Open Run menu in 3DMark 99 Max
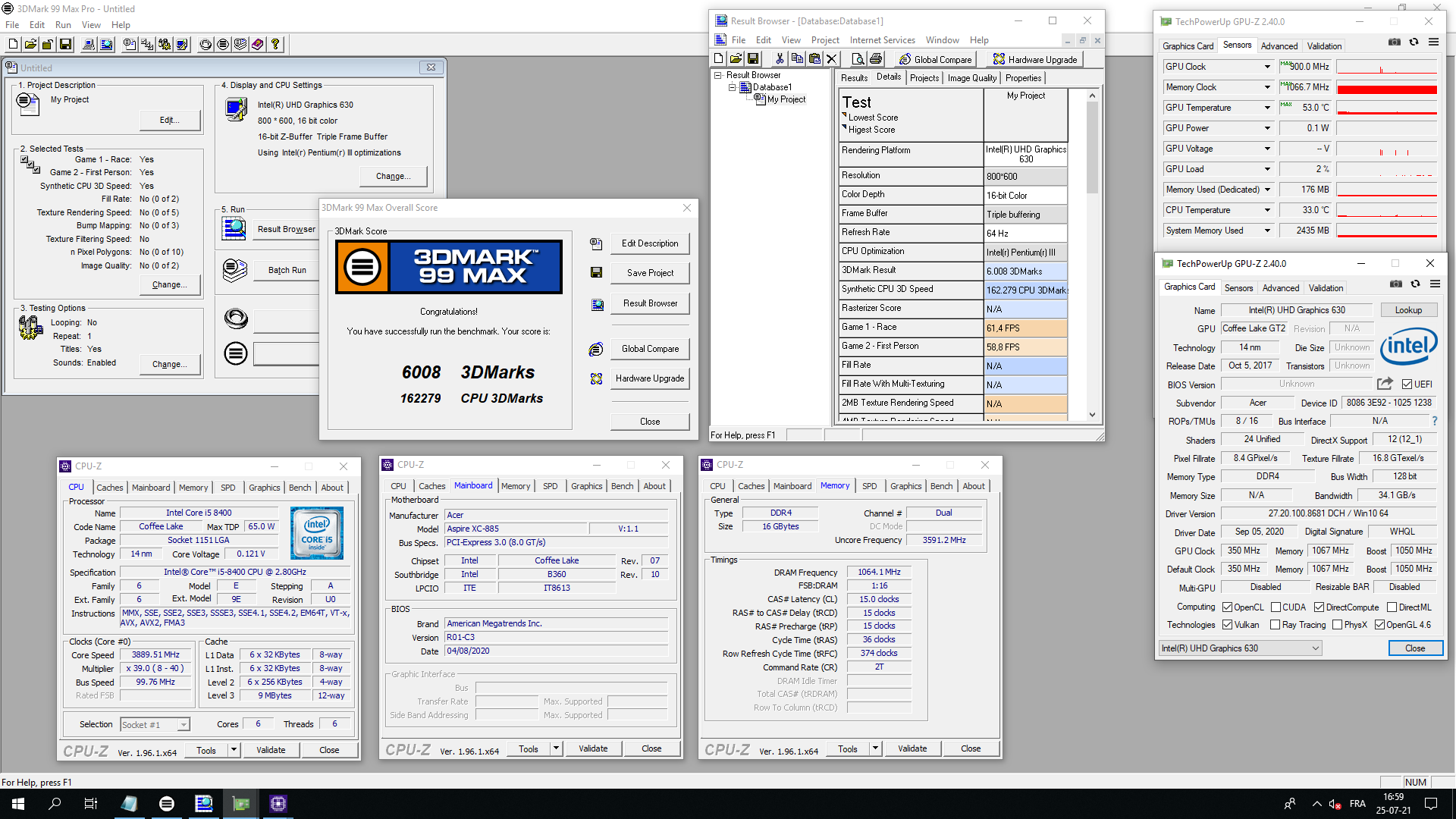1456x819 pixels. tap(63, 25)
